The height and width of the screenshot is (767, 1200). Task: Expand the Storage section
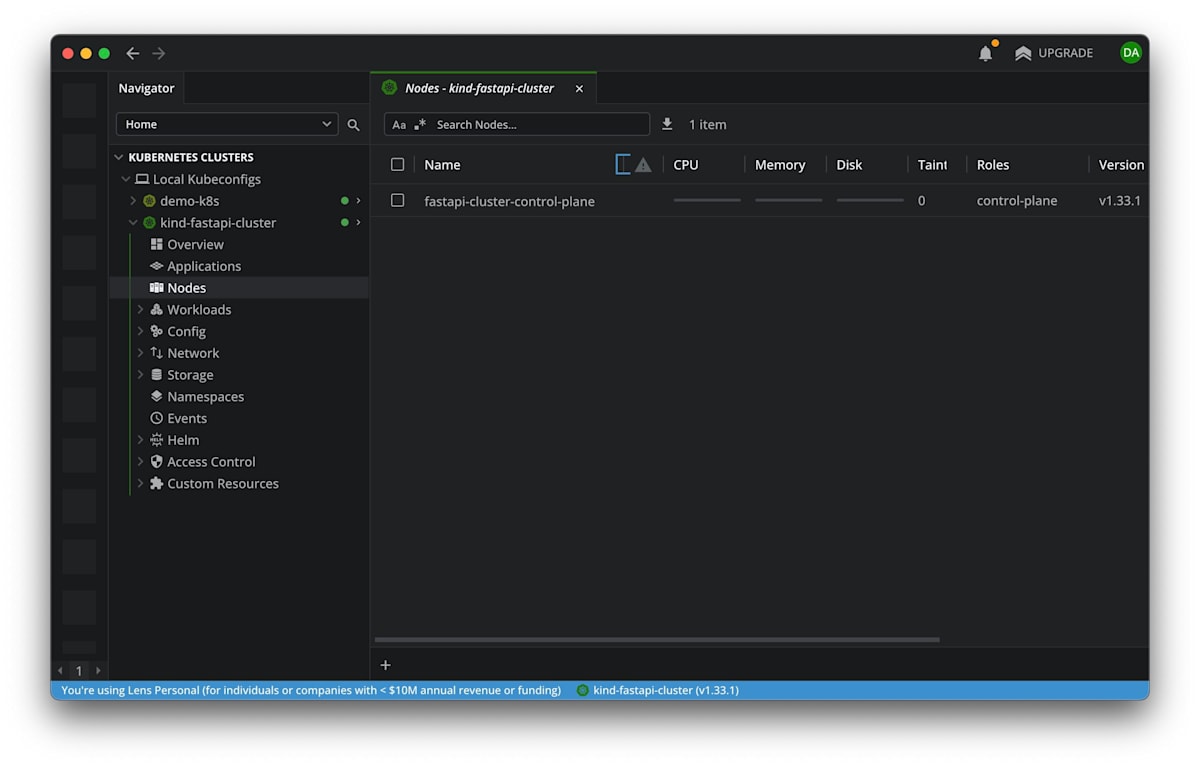pos(140,375)
